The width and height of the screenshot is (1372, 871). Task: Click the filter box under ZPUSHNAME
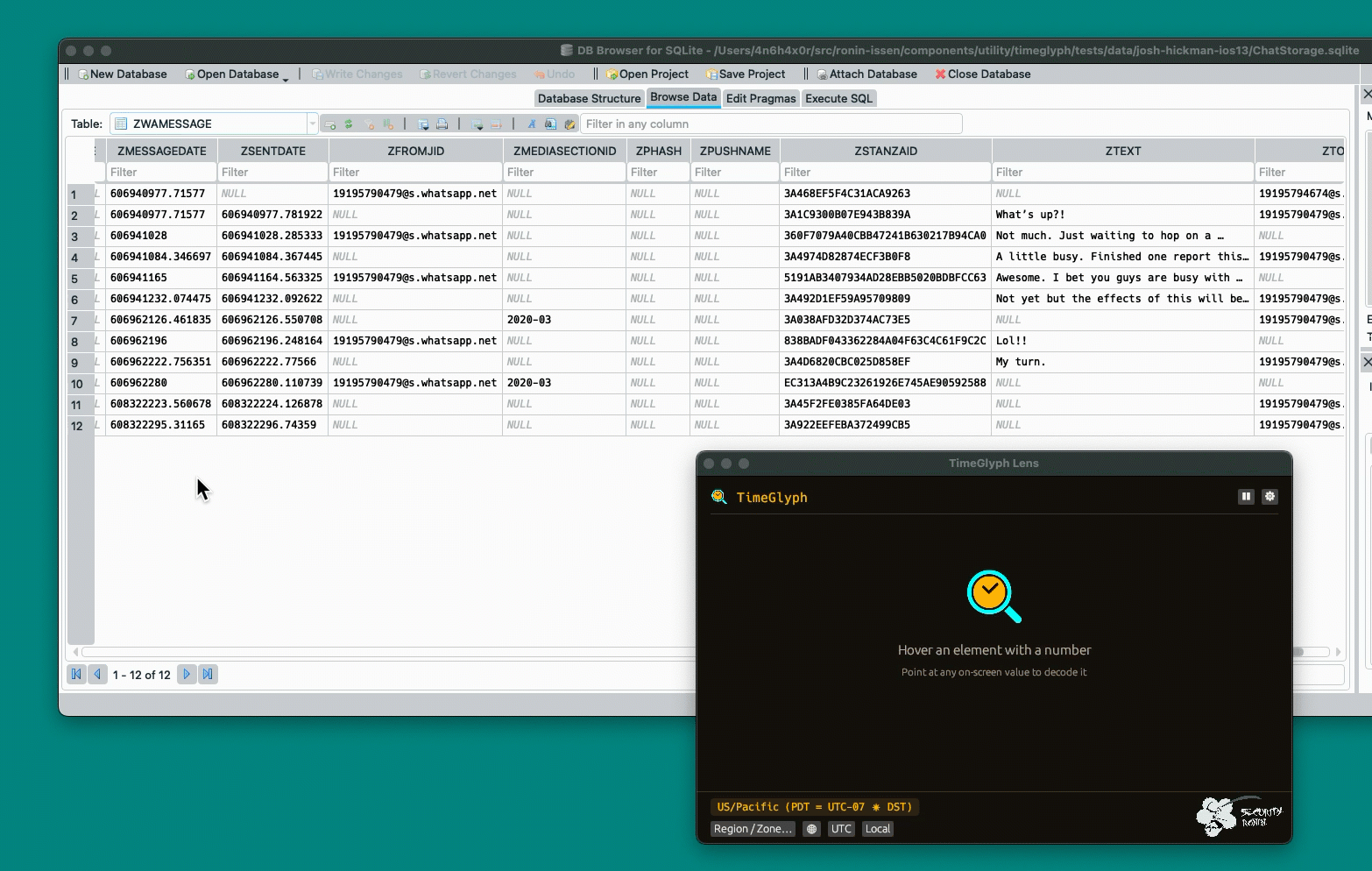735,173
